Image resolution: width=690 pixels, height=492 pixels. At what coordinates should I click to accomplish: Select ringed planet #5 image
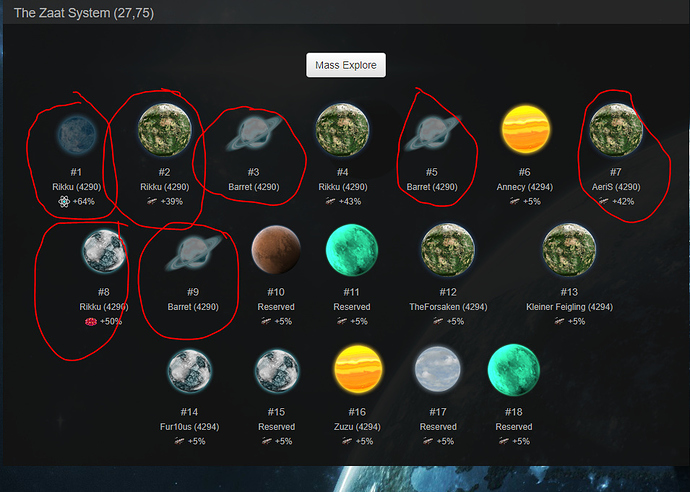click(433, 132)
